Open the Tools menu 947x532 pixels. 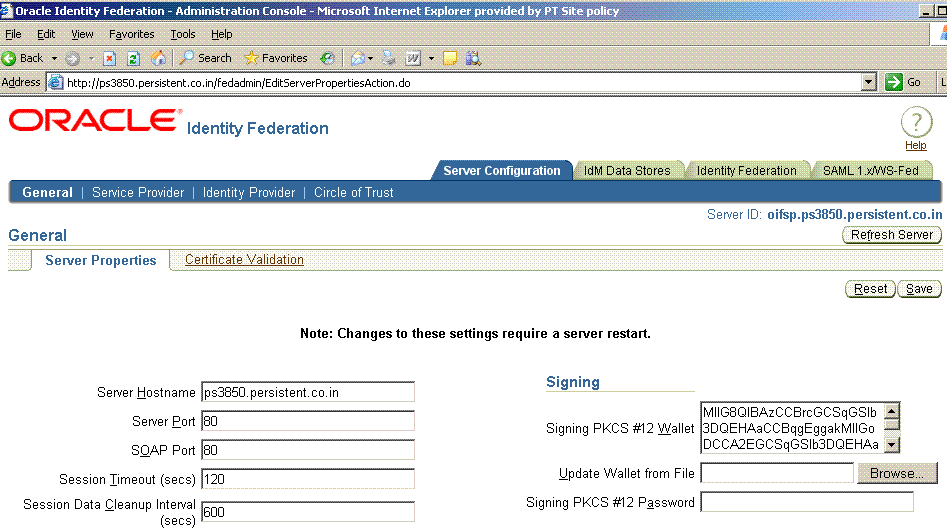[182, 34]
